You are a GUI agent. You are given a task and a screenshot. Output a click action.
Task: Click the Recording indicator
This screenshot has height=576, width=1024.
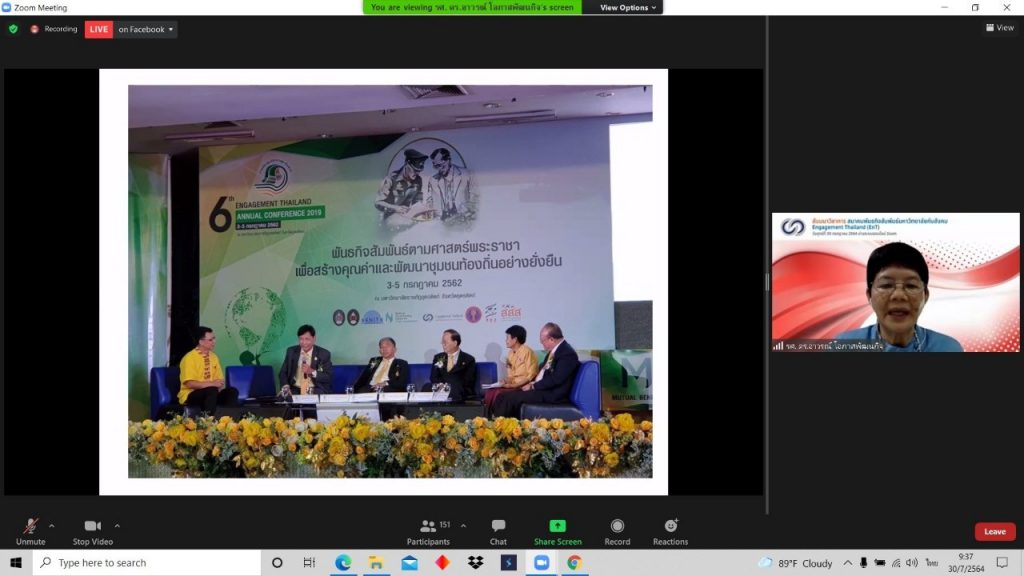click(54, 29)
